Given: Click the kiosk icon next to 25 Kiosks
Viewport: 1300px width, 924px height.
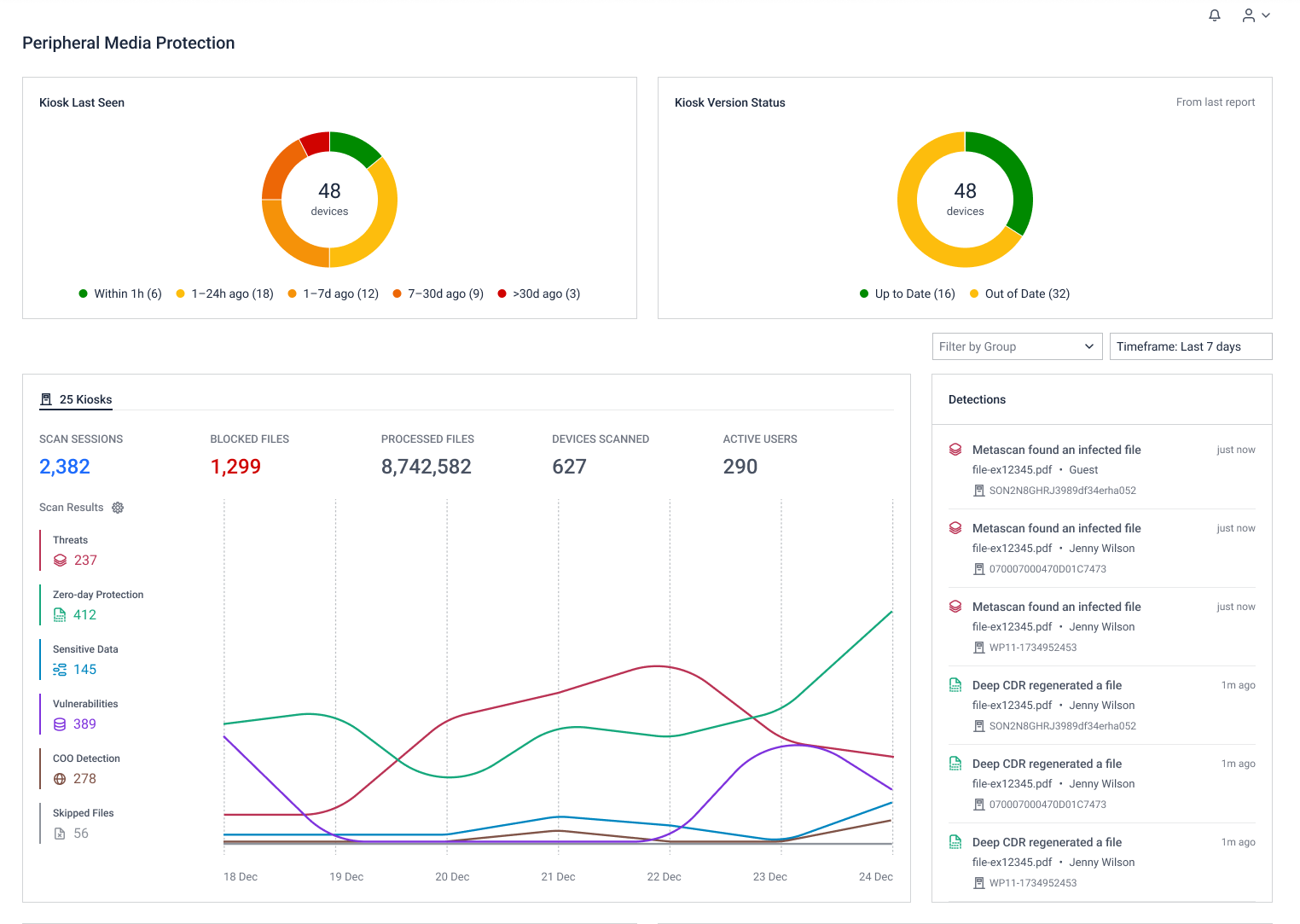Looking at the screenshot, I should (45, 398).
